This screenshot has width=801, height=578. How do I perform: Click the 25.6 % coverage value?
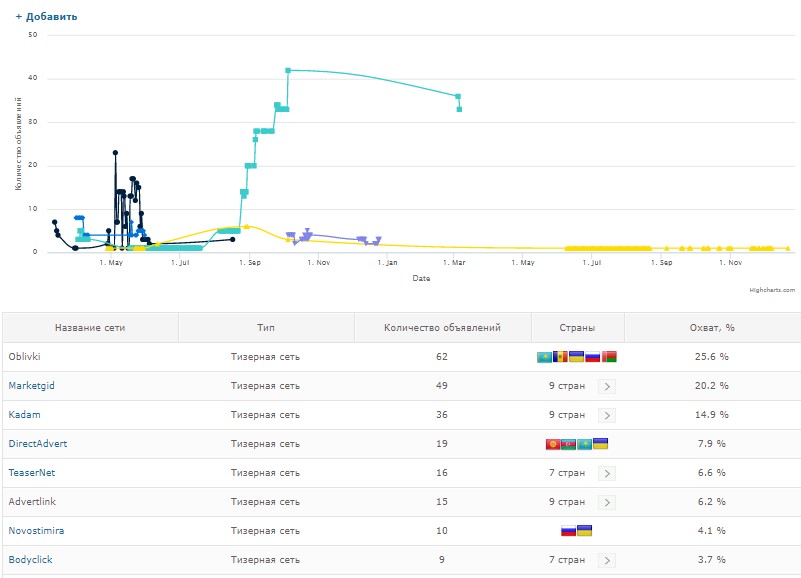tap(712, 357)
